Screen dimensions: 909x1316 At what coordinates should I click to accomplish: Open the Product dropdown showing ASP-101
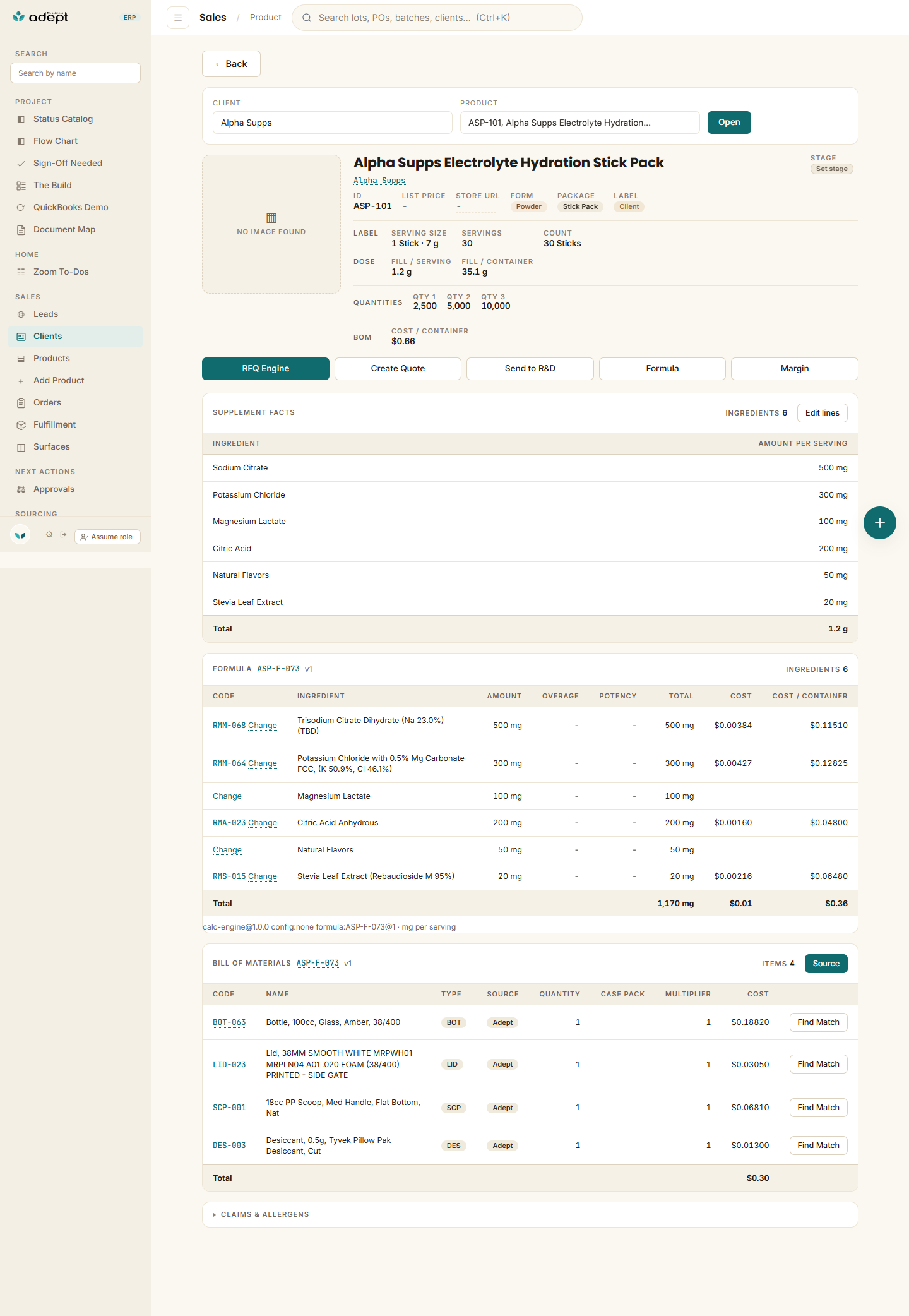pos(580,123)
